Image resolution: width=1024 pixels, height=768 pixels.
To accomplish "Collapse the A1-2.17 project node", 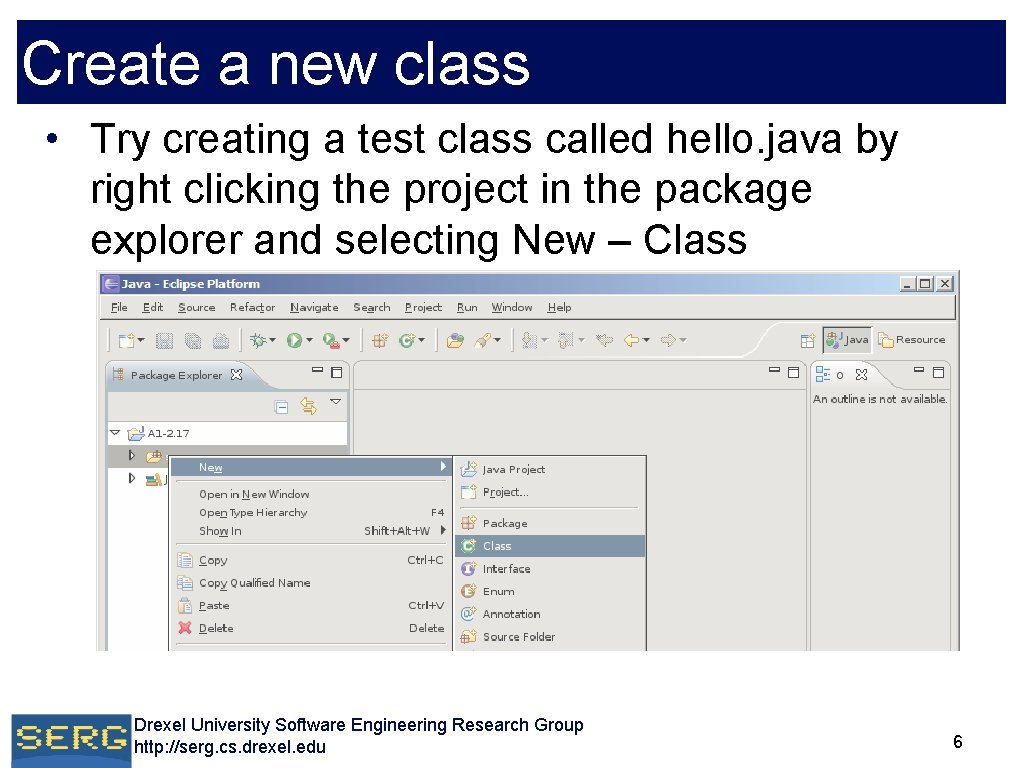I will point(116,432).
